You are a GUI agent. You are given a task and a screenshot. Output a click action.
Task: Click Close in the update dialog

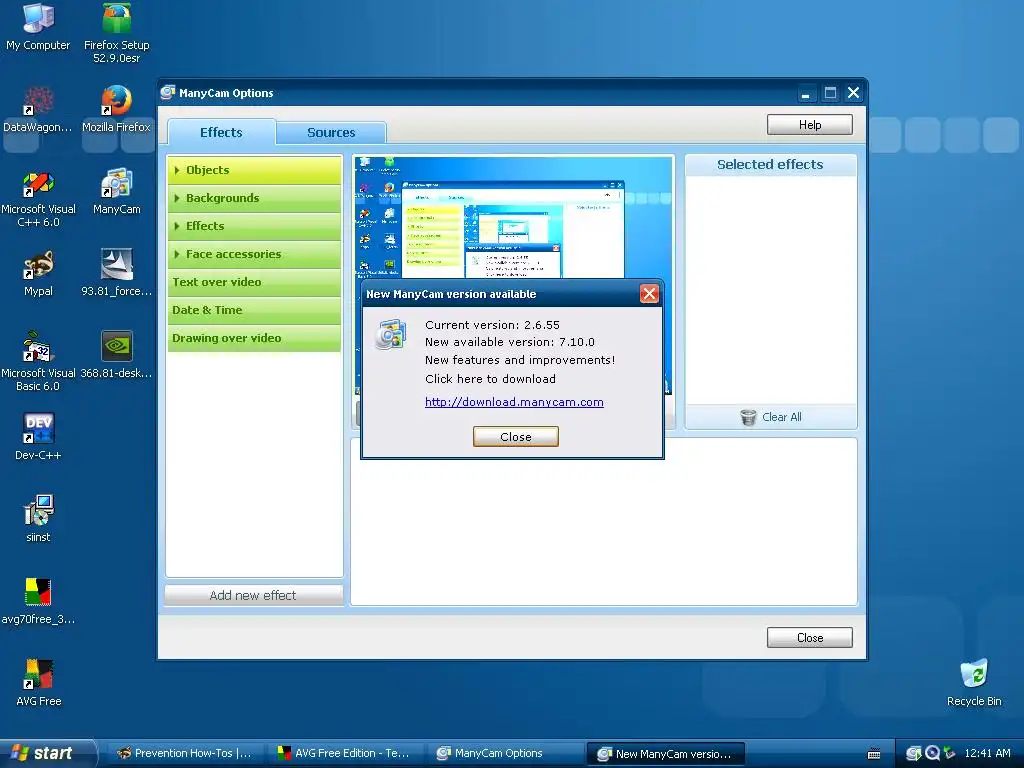516,437
